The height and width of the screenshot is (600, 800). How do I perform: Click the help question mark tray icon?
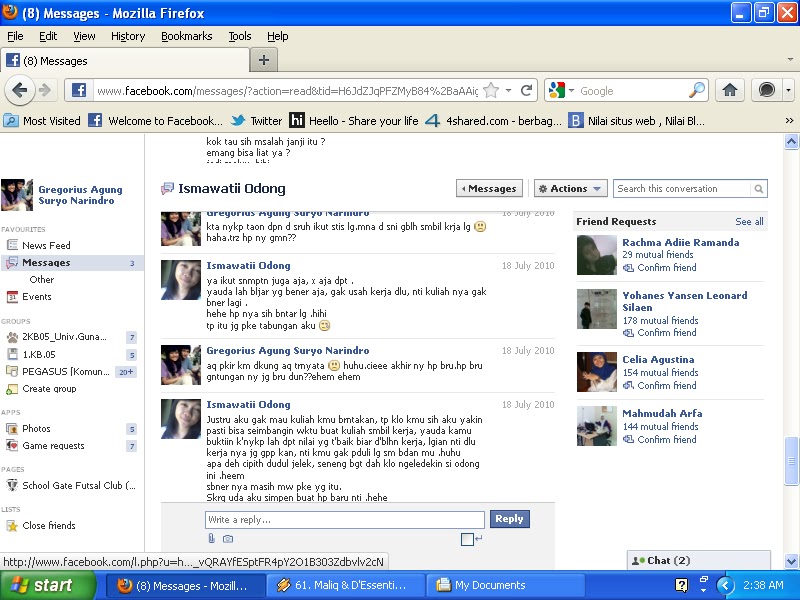click(681, 585)
